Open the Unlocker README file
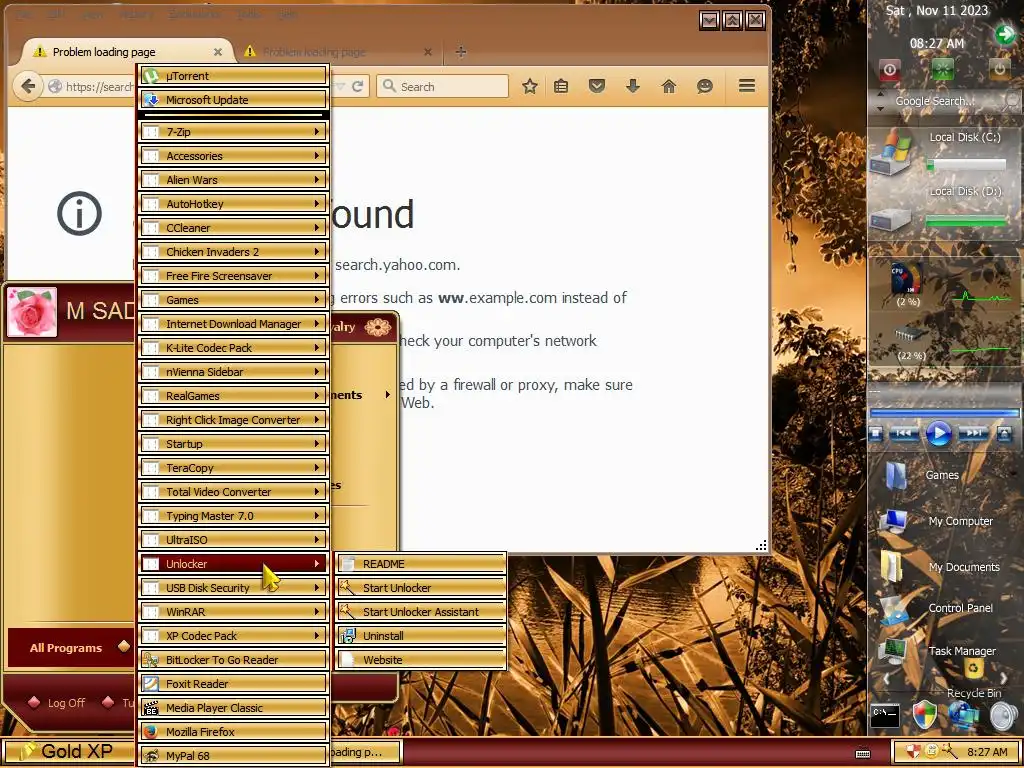The width and height of the screenshot is (1024, 768). (x=421, y=564)
